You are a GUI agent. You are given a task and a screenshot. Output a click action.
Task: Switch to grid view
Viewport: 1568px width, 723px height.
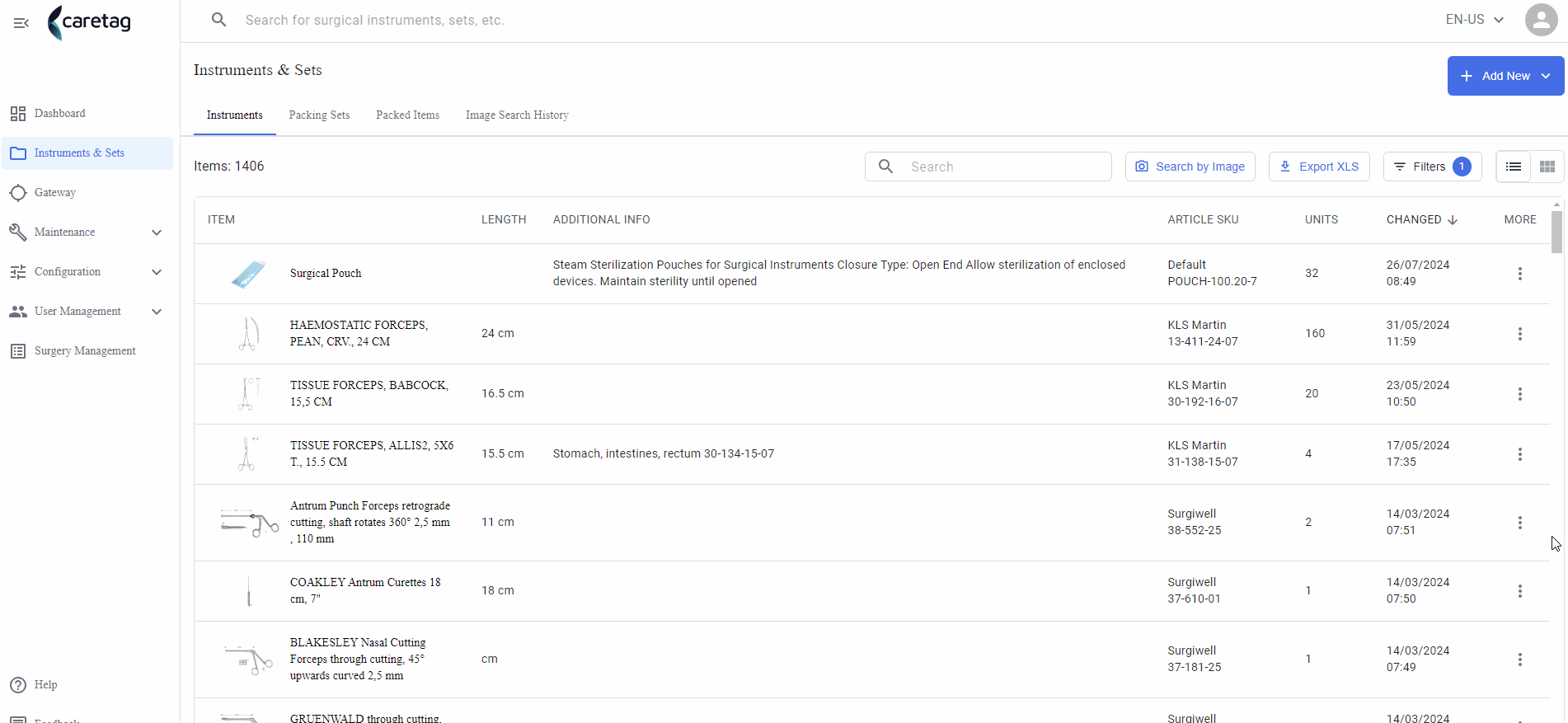tap(1547, 167)
